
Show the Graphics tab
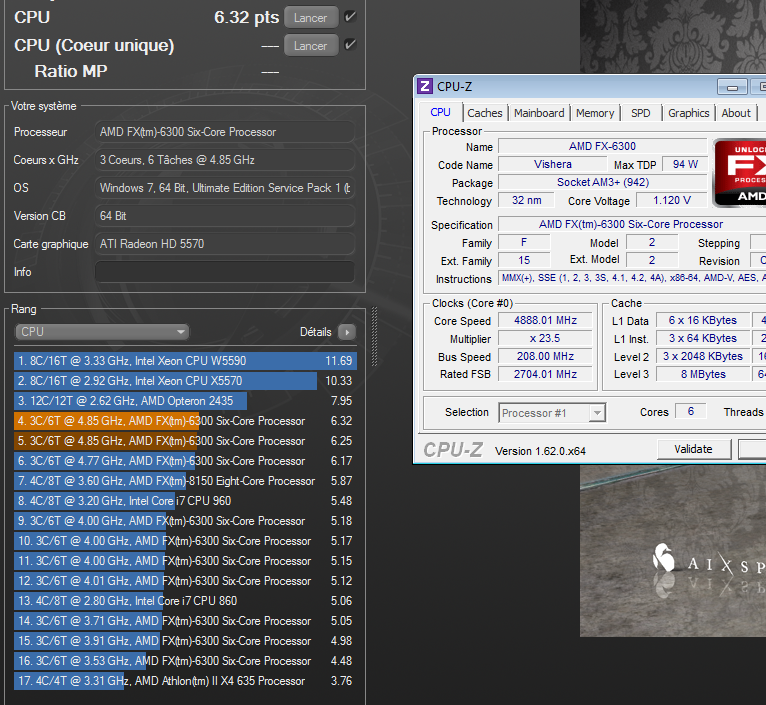pyautogui.click(x=689, y=113)
